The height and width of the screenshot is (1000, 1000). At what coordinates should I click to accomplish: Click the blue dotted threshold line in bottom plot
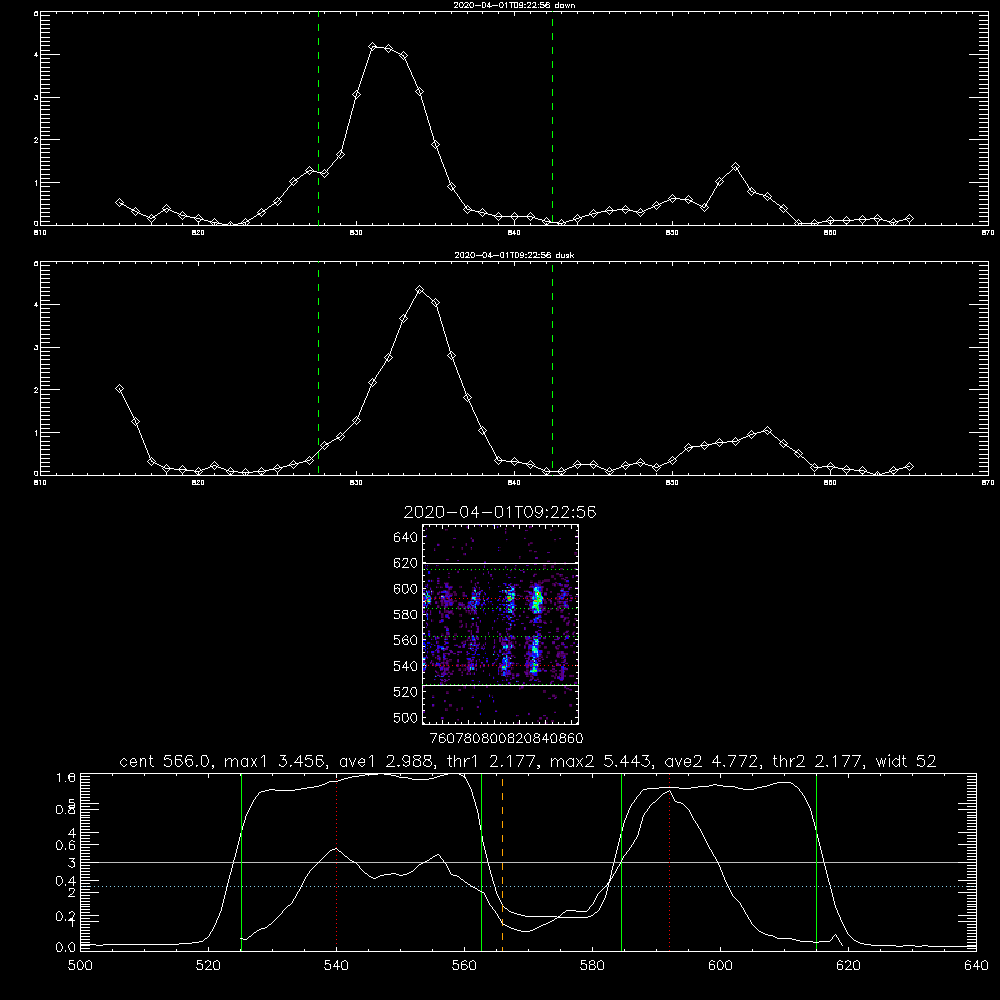tap(528, 886)
